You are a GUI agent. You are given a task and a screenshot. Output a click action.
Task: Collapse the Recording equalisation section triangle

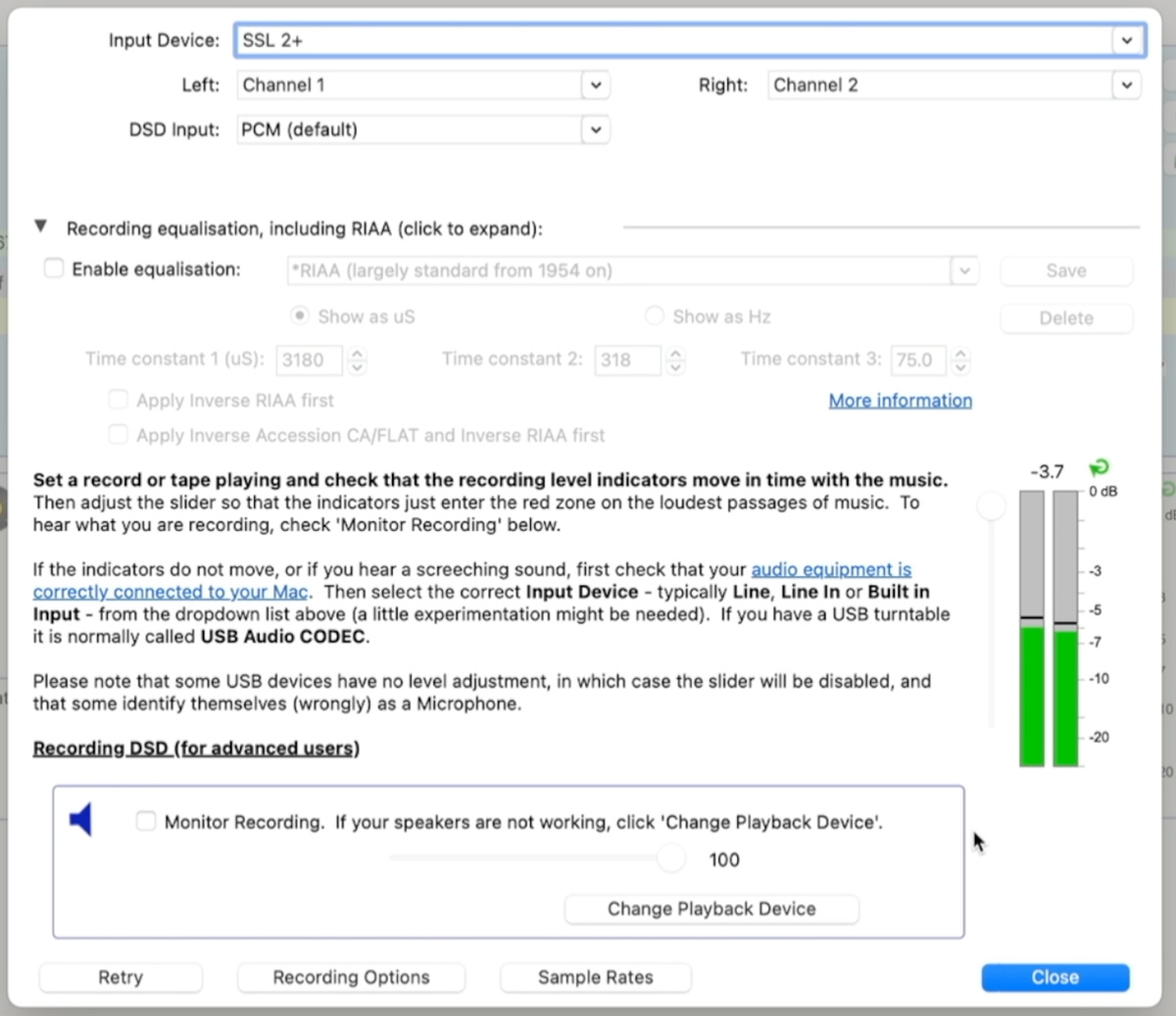pyautogui.click(x=41, y=226)
